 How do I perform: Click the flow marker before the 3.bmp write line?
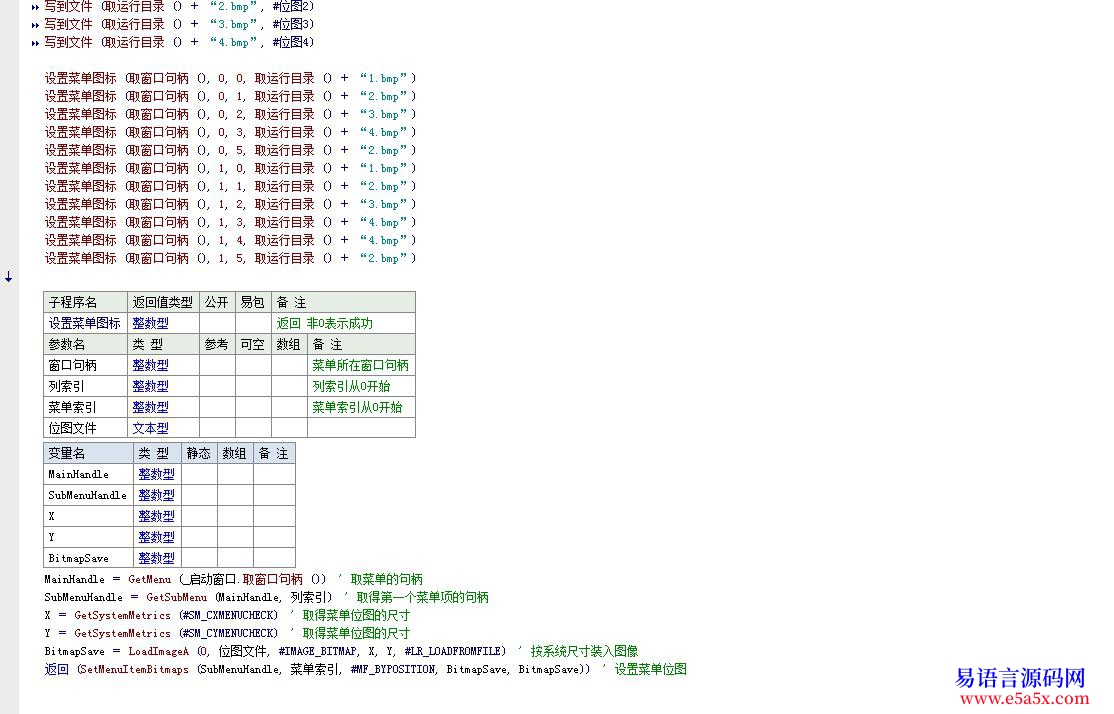tap(35, 25)
